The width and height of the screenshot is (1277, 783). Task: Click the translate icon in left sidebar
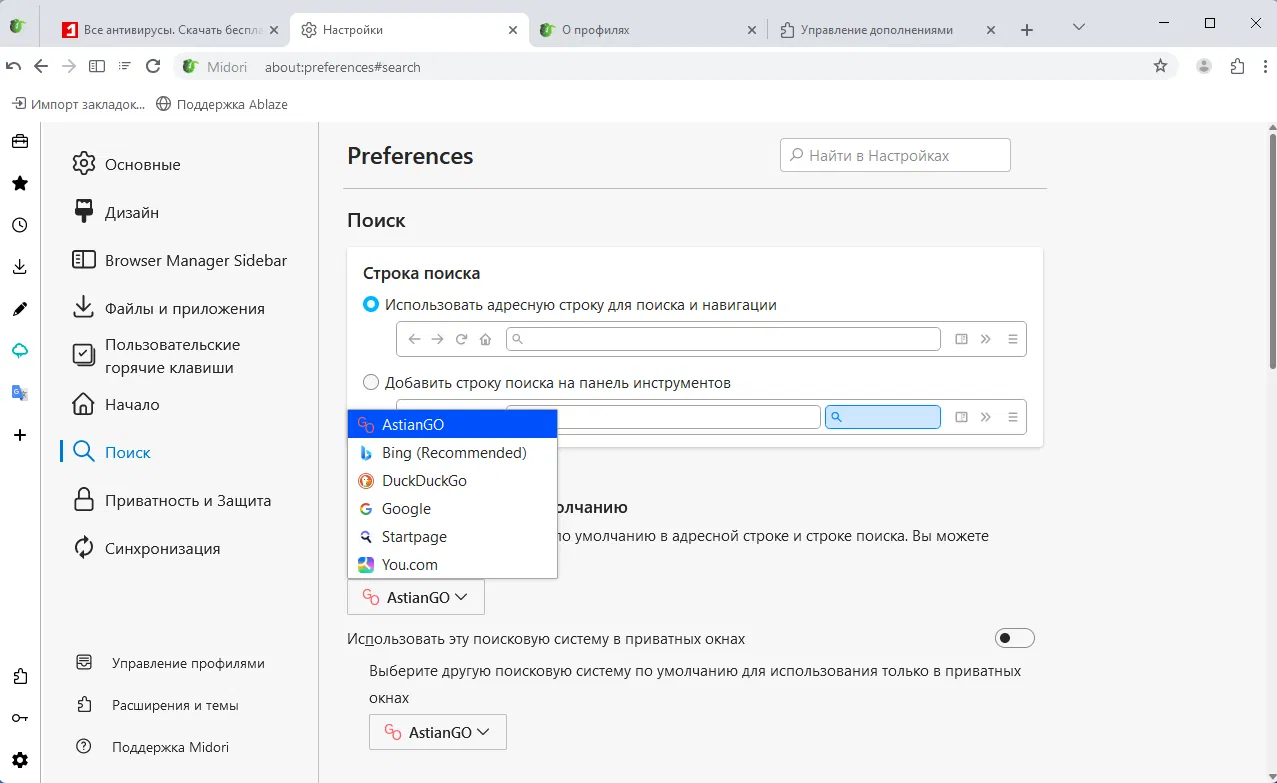tap(19, 393)
